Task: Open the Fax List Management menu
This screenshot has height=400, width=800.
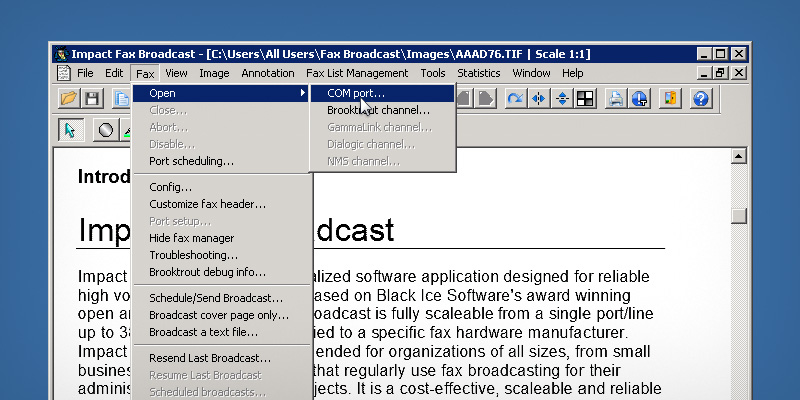Action: [357, 73]
